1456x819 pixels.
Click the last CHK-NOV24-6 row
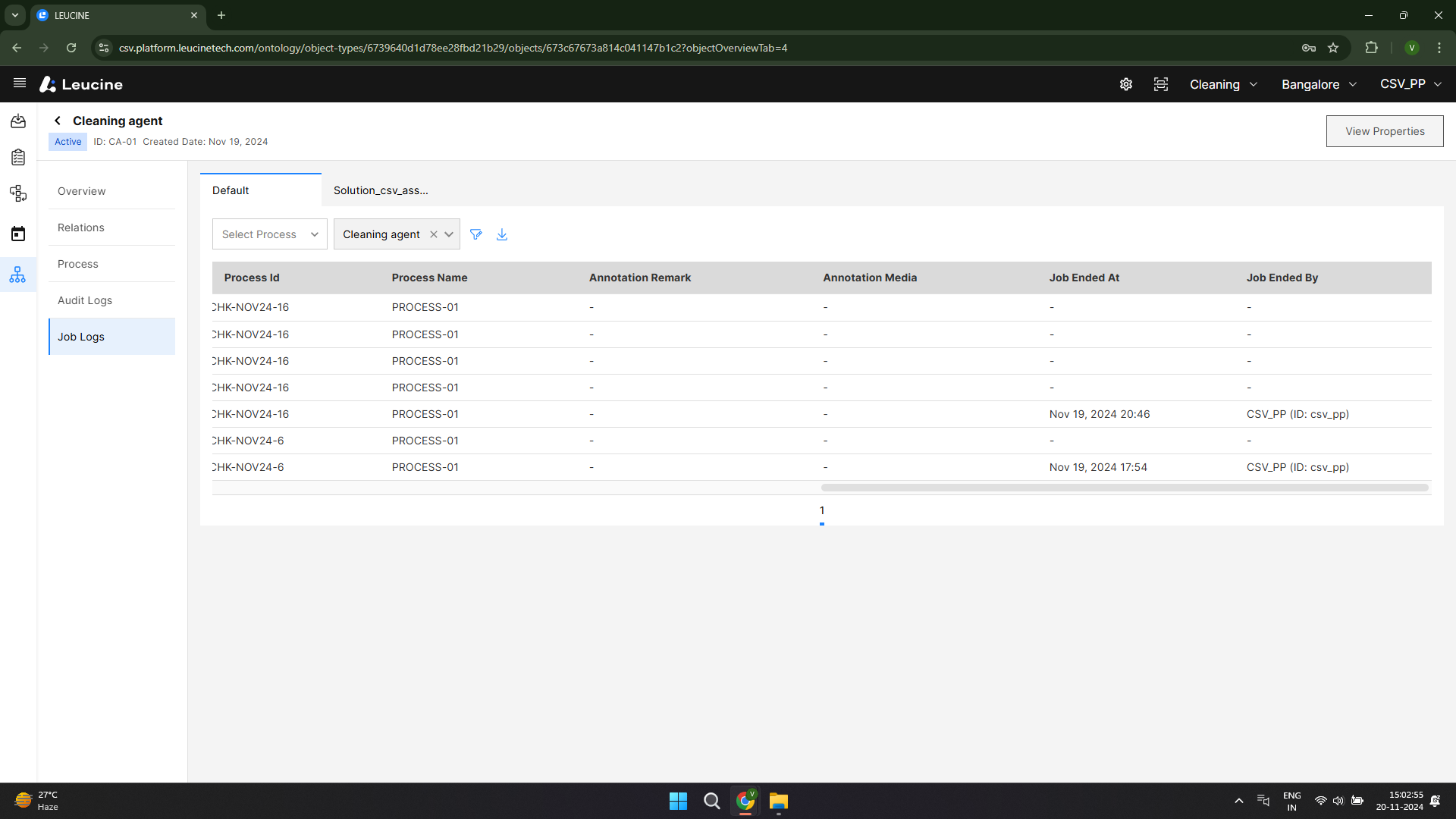point(822,467)
